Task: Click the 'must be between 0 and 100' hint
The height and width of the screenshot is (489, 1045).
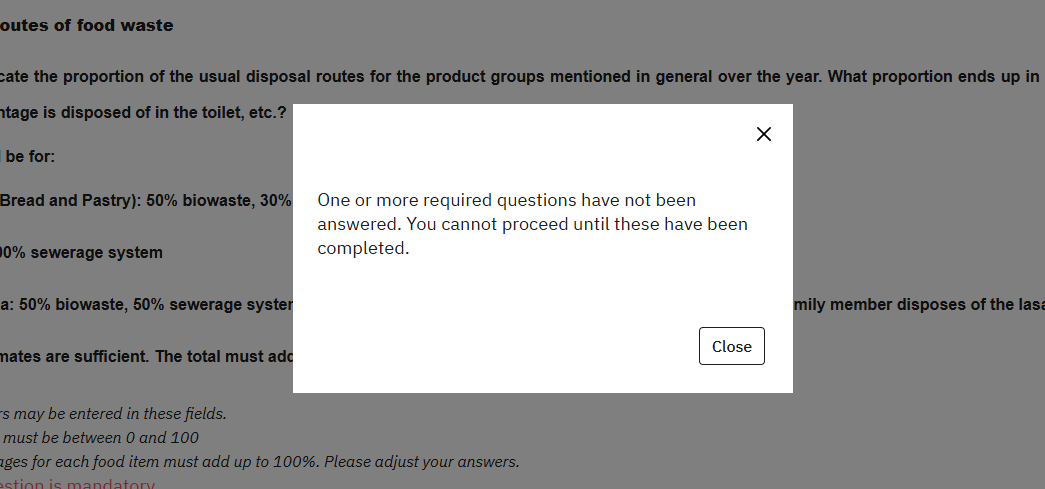Action: (100, 438)
